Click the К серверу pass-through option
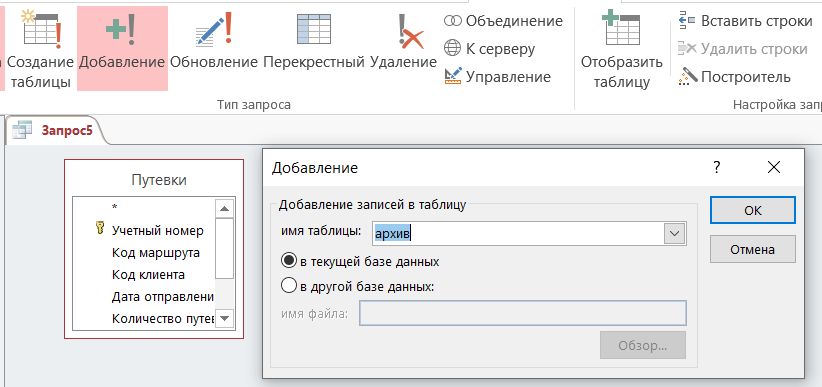Screen dimensions: 822x387 [x=490, y=49]
